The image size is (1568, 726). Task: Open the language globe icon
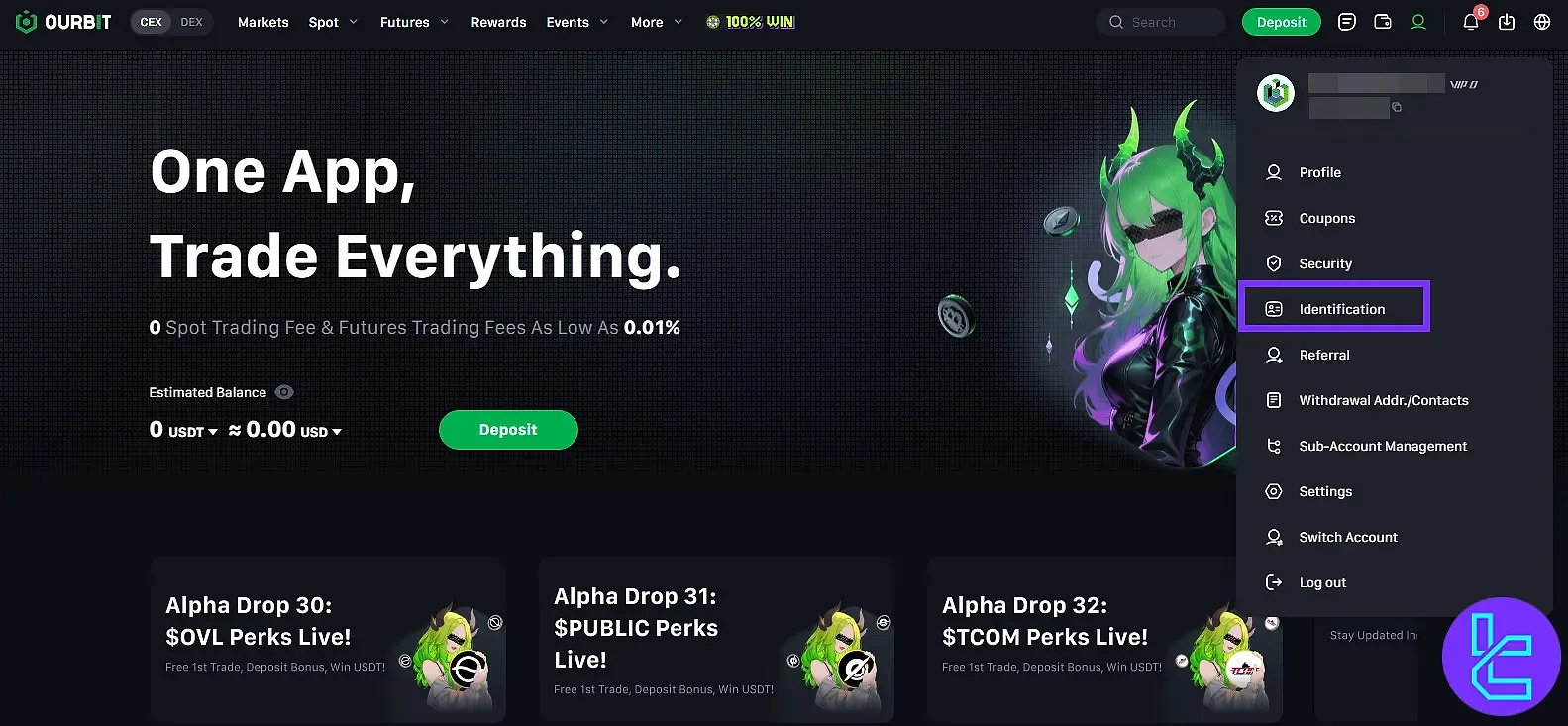pyautogui.click(x=1542, y=22)
